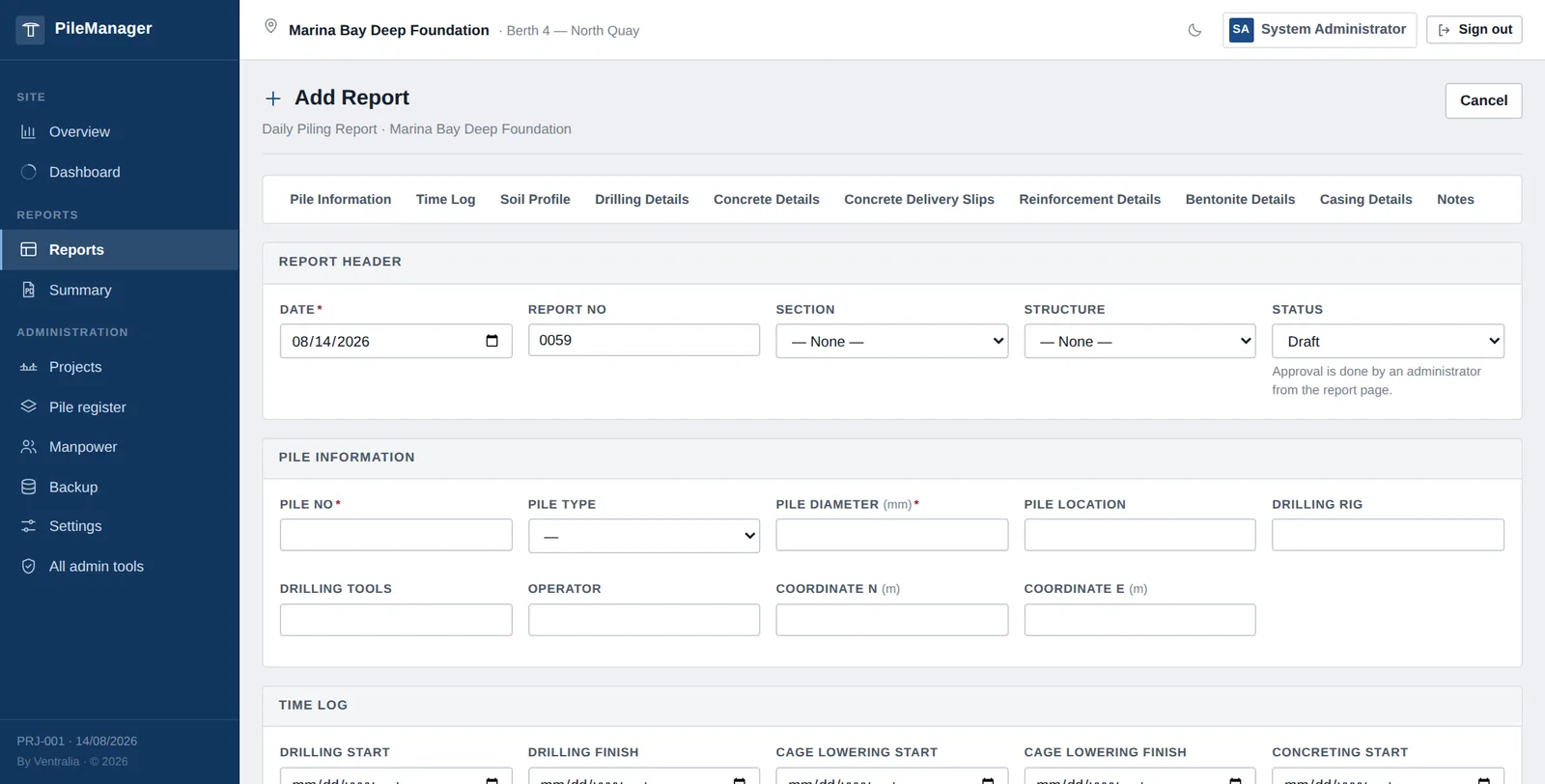This screenshot has height=784, width=1545.
Task: Click the Overview bar chart icon
Action: click(28, 132)
